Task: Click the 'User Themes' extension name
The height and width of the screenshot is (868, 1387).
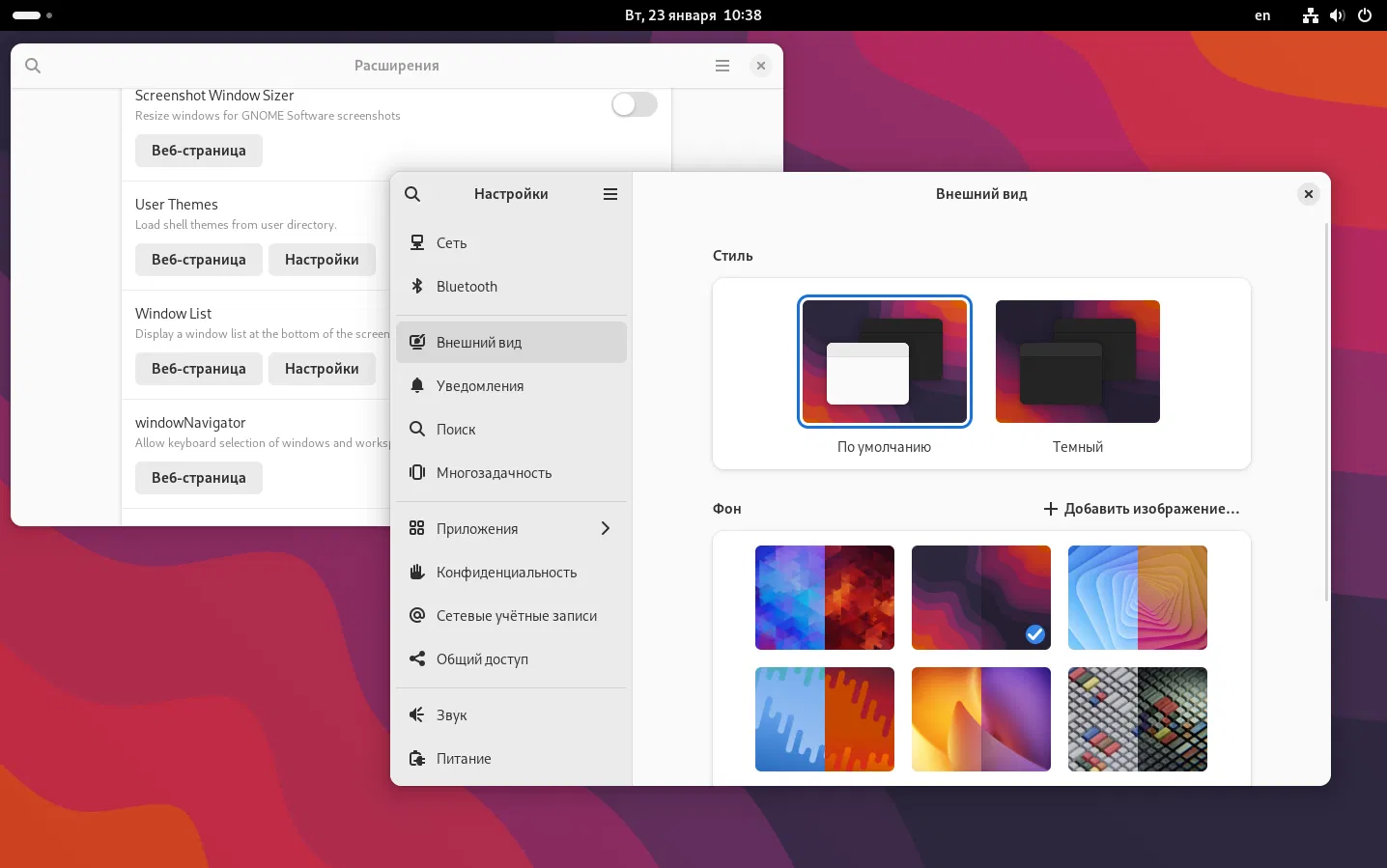Action: 177,205
